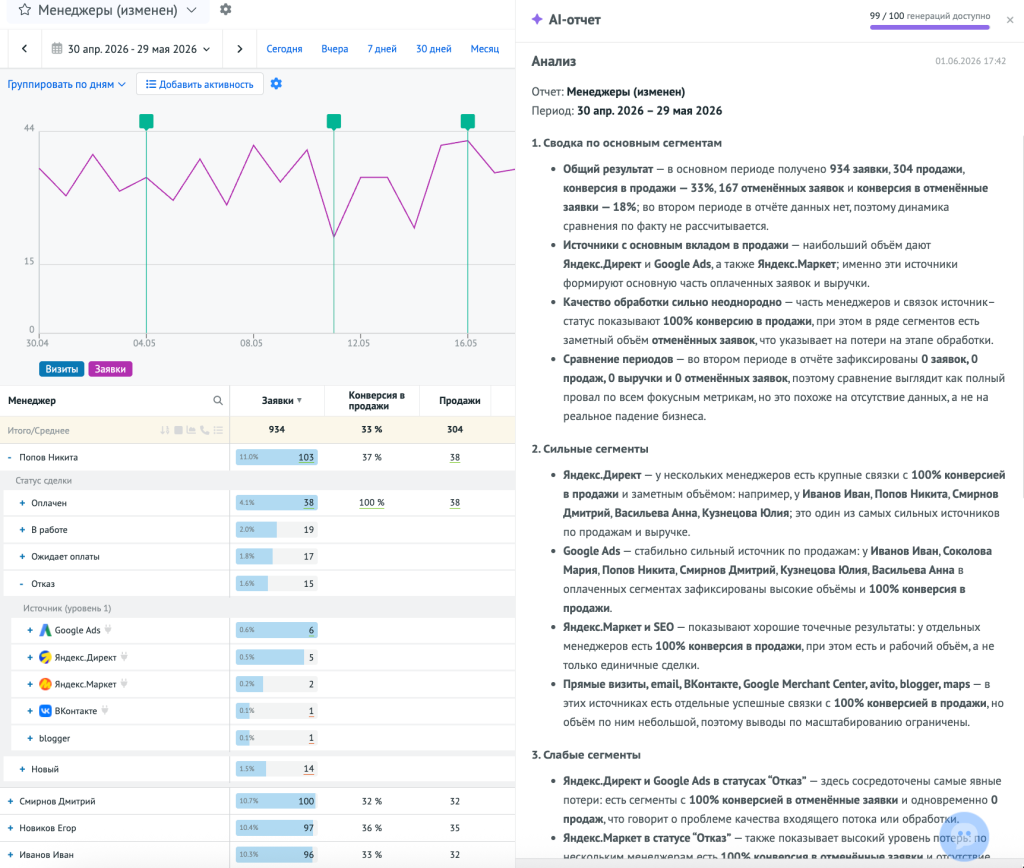Toggle Визиты series on chart

[61, 369]
